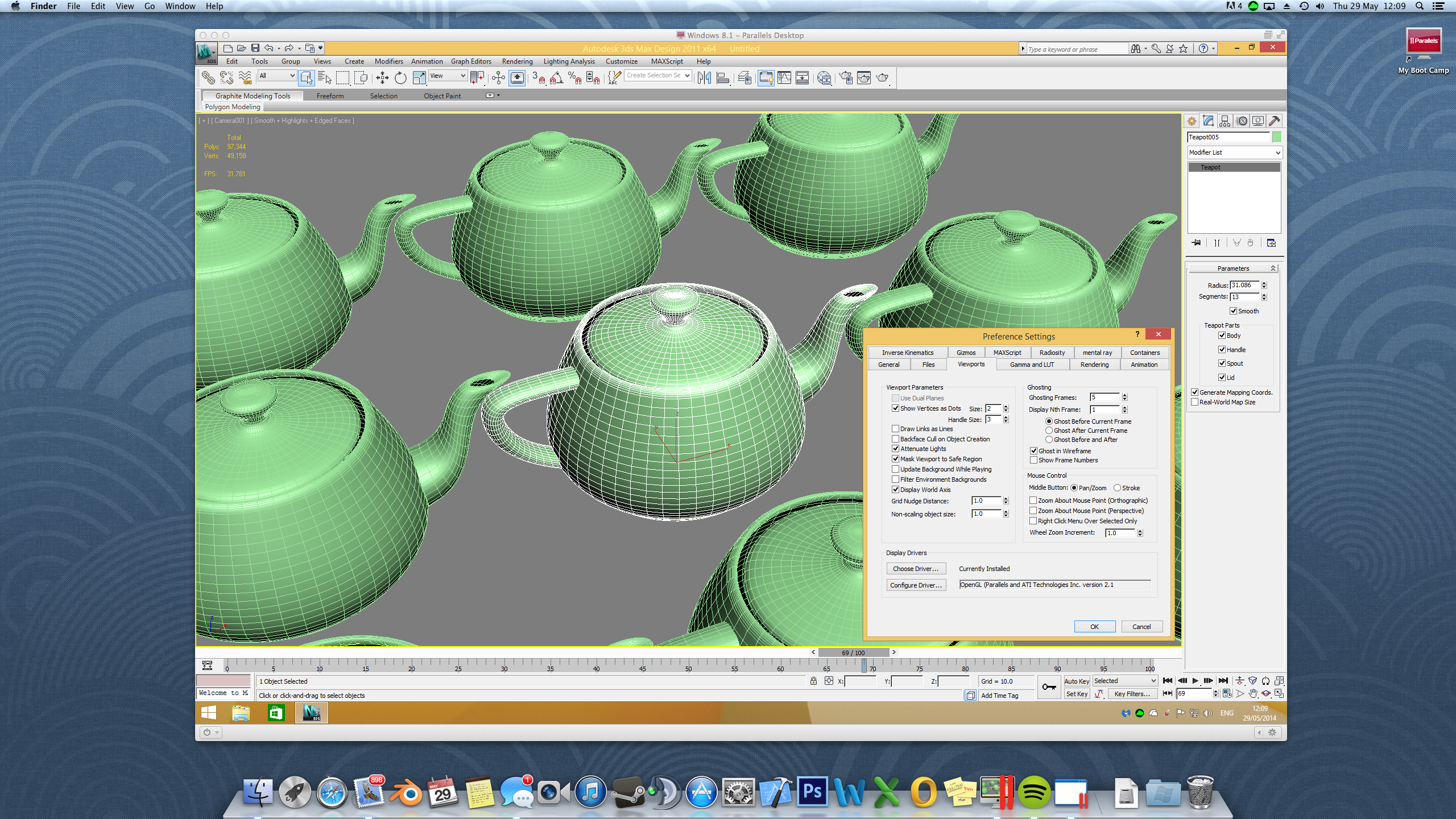This screenshot has width=1456, height=819.
Task: Increase Radius spinner value
Action: (x=1264, y=283)
